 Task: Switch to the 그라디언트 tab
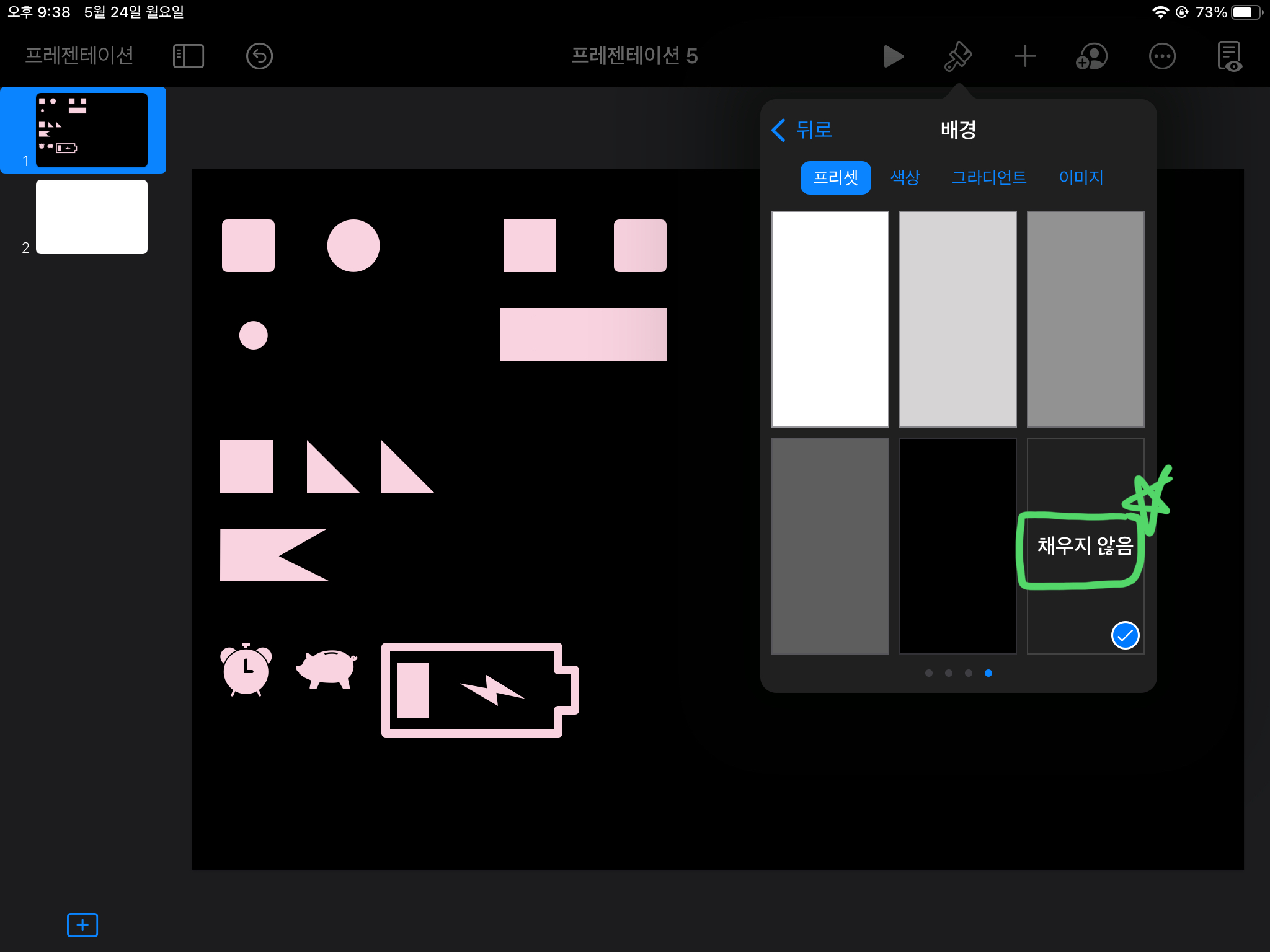tap(989, 178)
